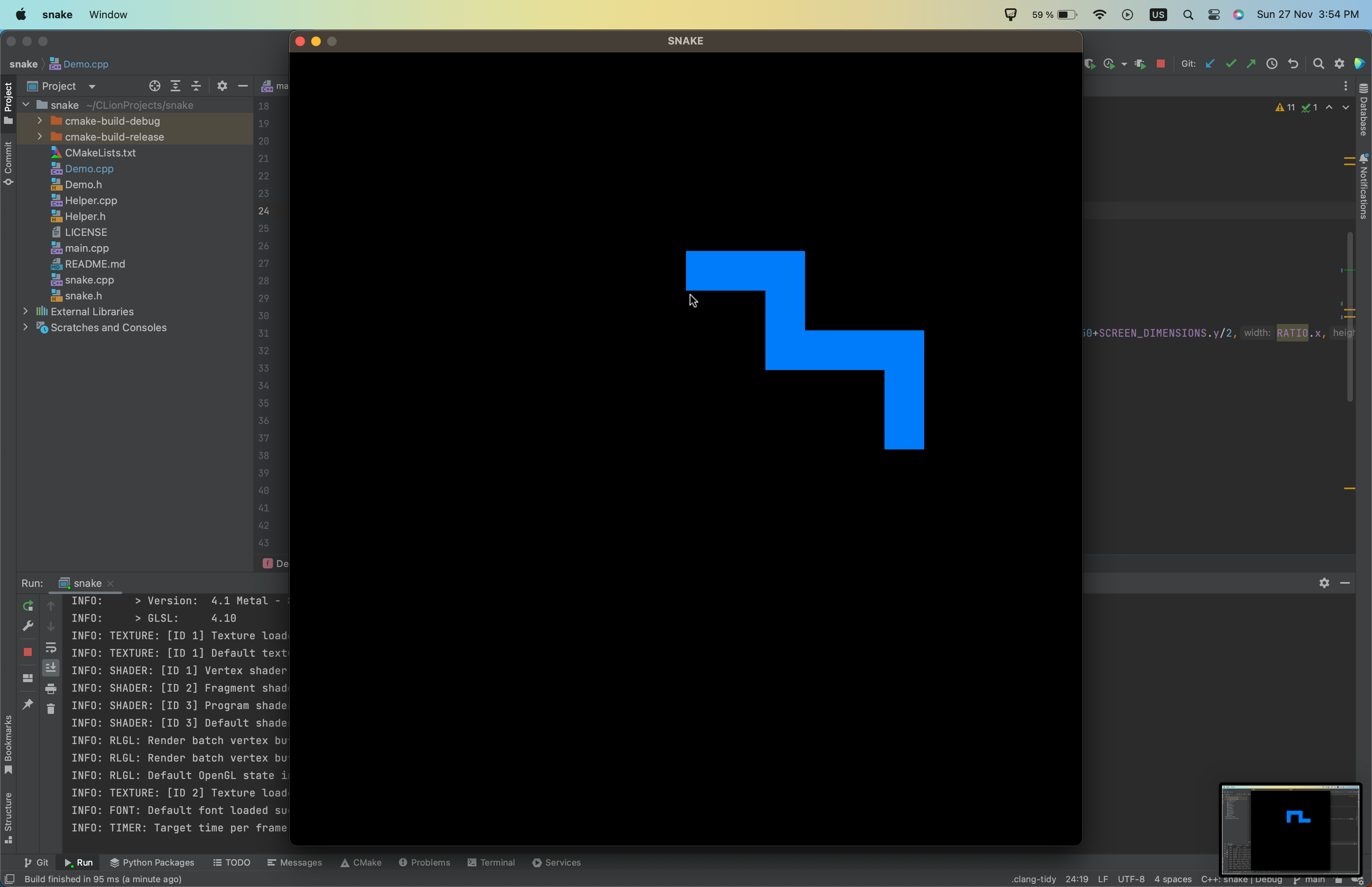Expand the External Libraries node
Image resolution: width=1372 pixels, height=887 pixels.
coord(26,311)
